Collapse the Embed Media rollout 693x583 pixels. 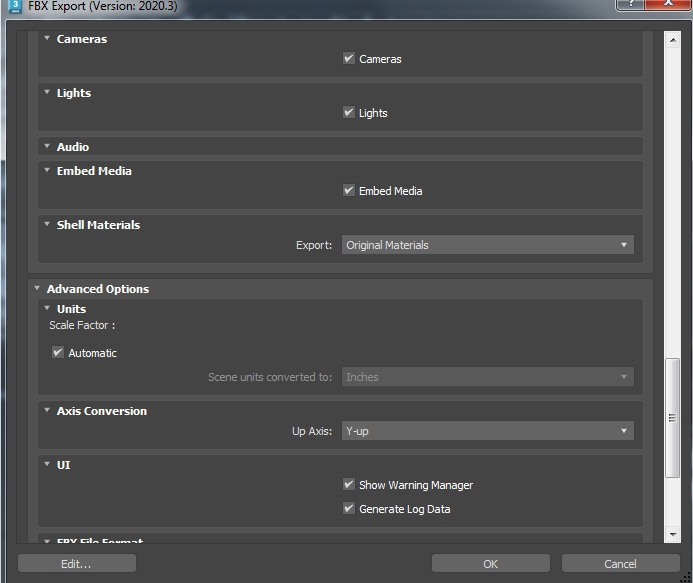[x=47, y=170]
